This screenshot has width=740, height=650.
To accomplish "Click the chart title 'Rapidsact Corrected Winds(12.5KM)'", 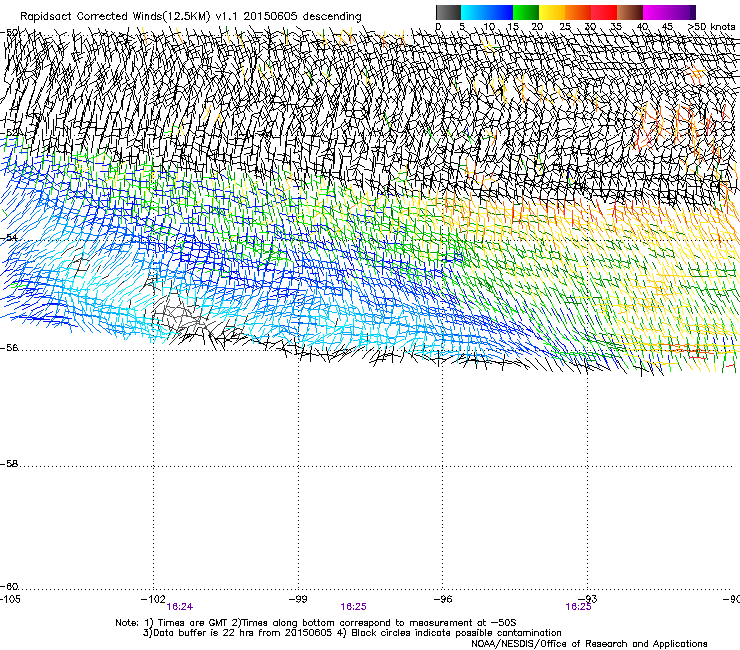I will (x=116, y=17).
